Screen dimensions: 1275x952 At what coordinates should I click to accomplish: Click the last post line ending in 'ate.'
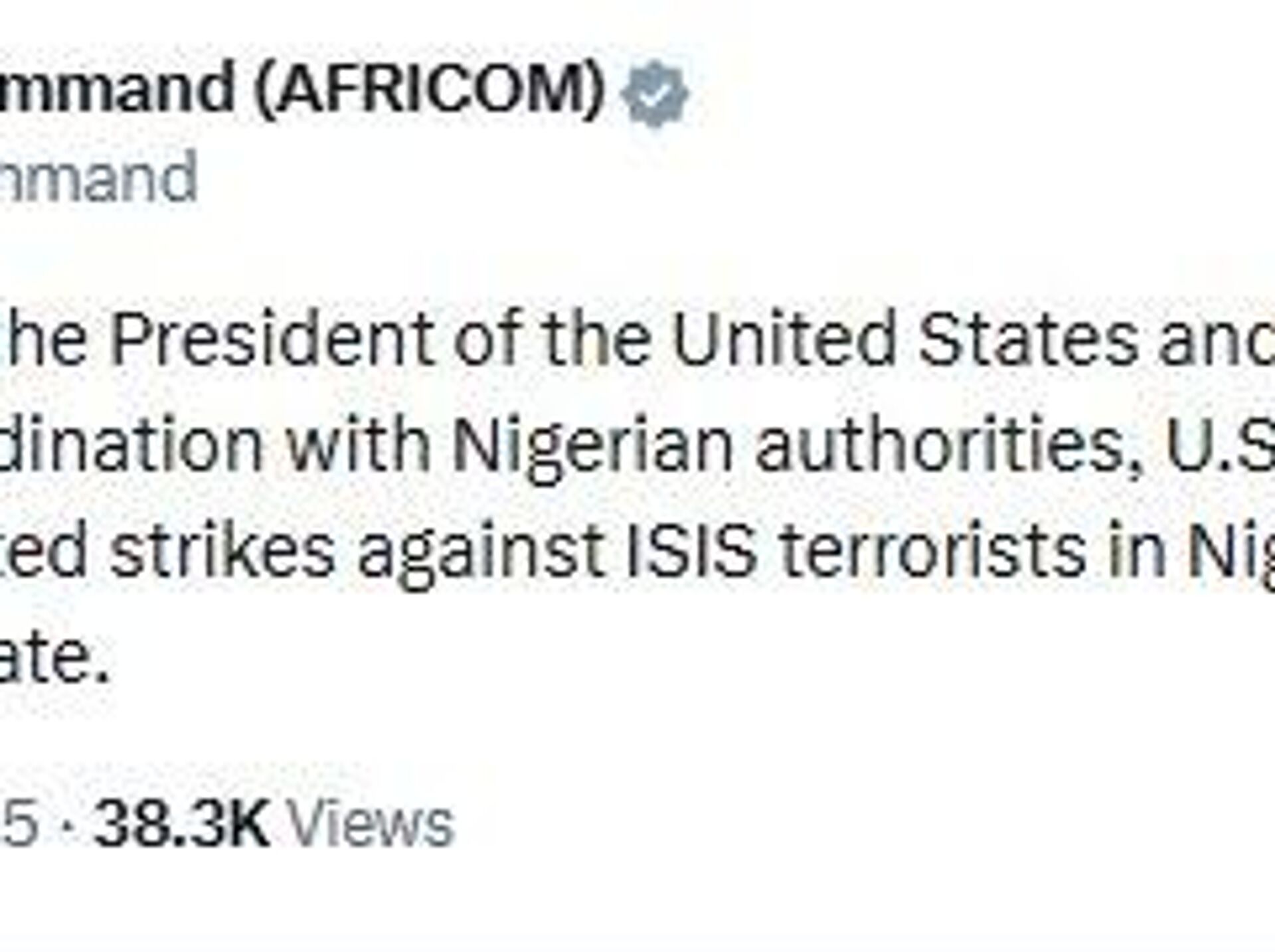(53, 657)
